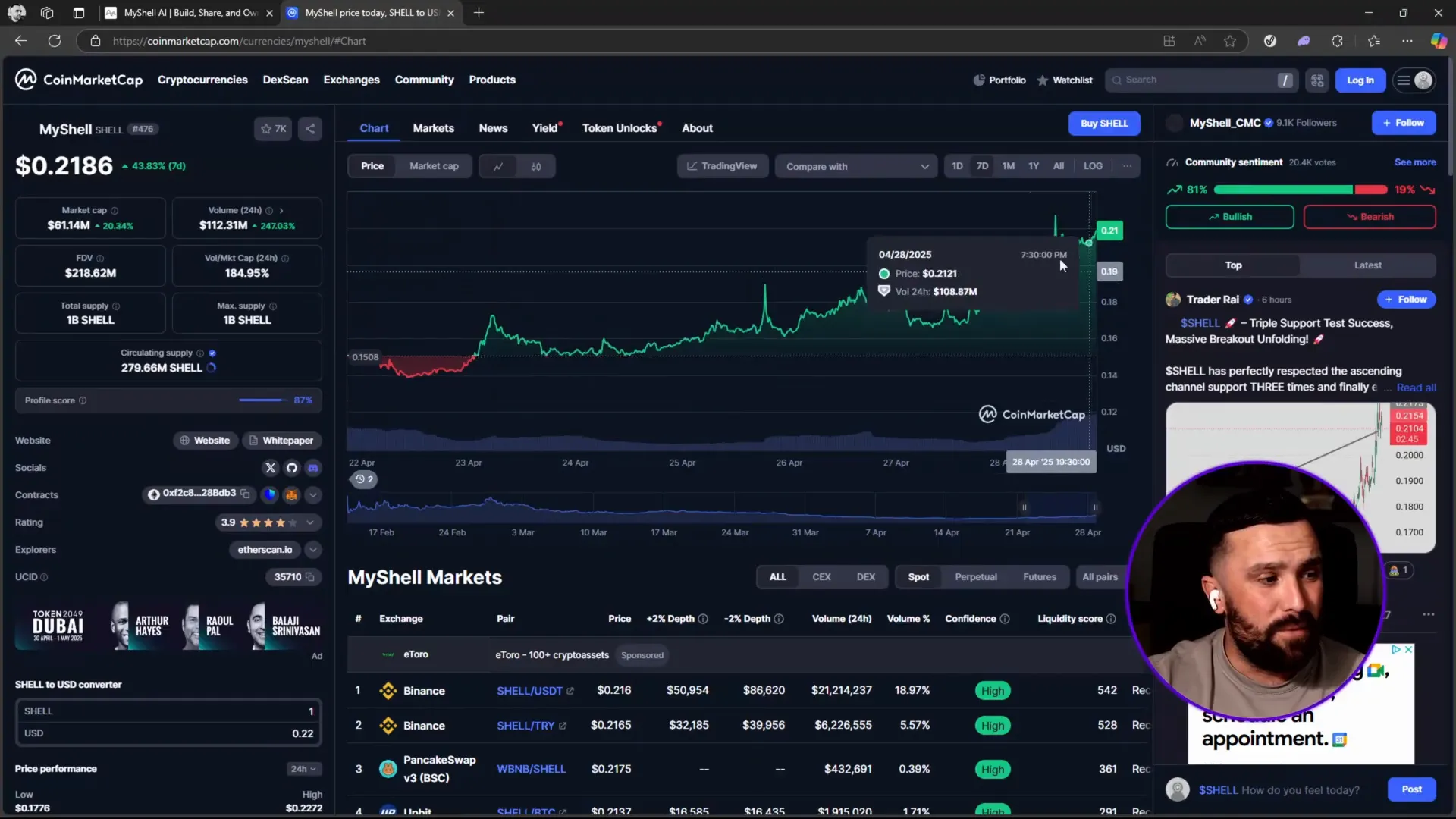Switch to candlestick chart icon
1456x819 pixels.
pyautogui.click(x=536, y=166)
